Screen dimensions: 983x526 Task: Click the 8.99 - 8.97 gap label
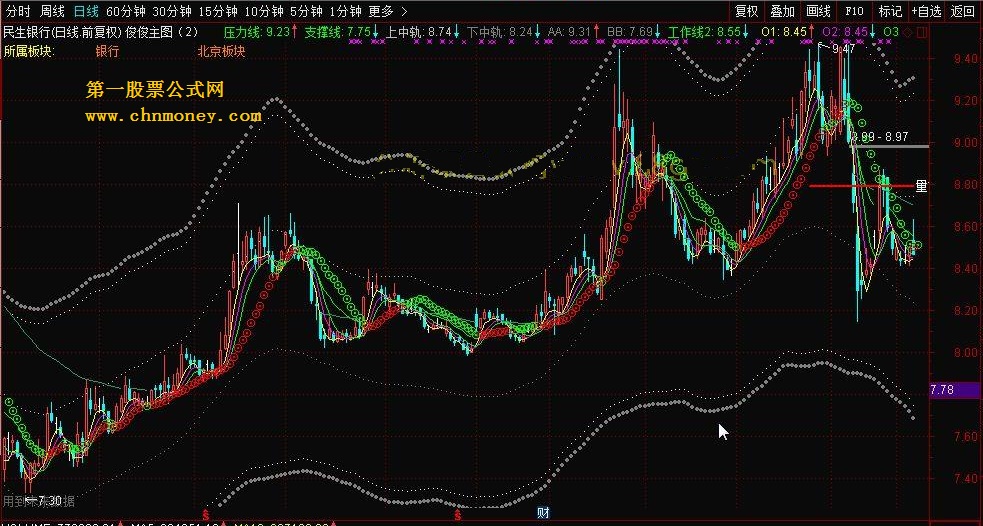click(x=880, y=136)
